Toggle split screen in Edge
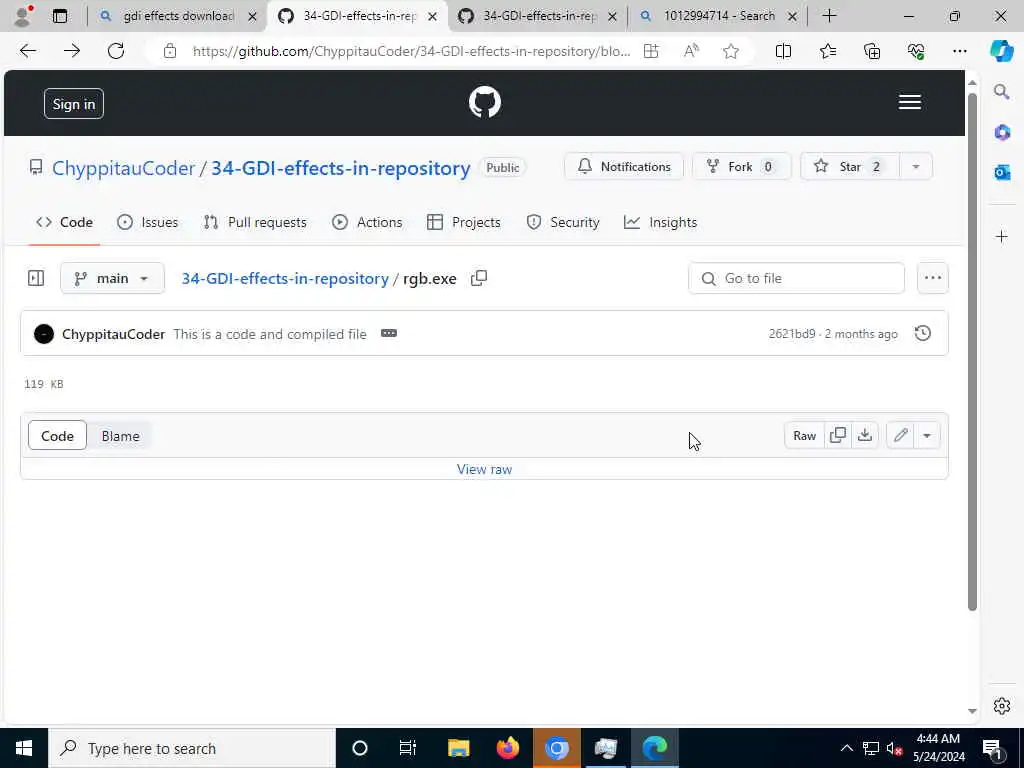The height and width of the screenshot is (768, 1024). pos(783,51)
